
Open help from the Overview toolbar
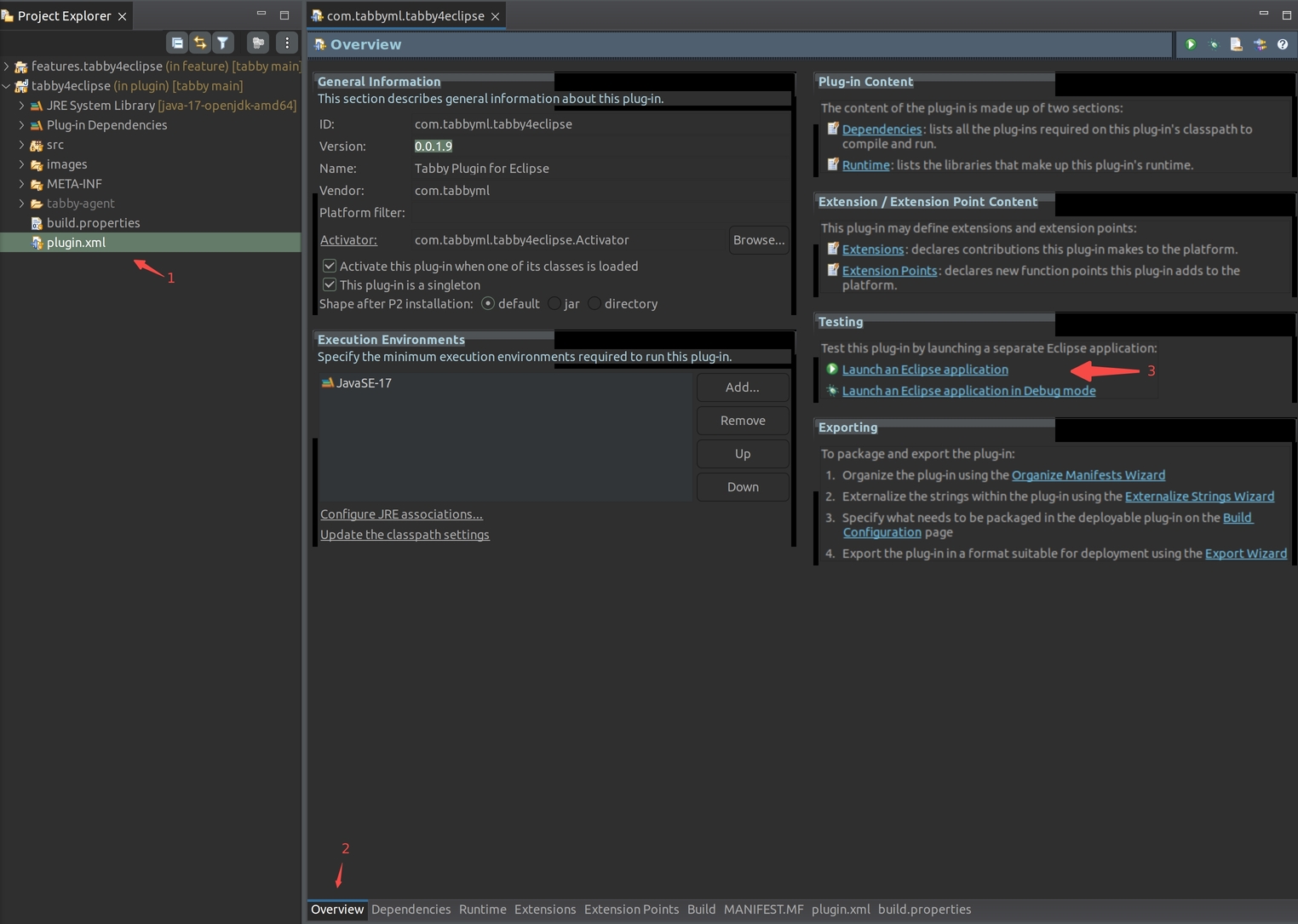pos(1283,44)
